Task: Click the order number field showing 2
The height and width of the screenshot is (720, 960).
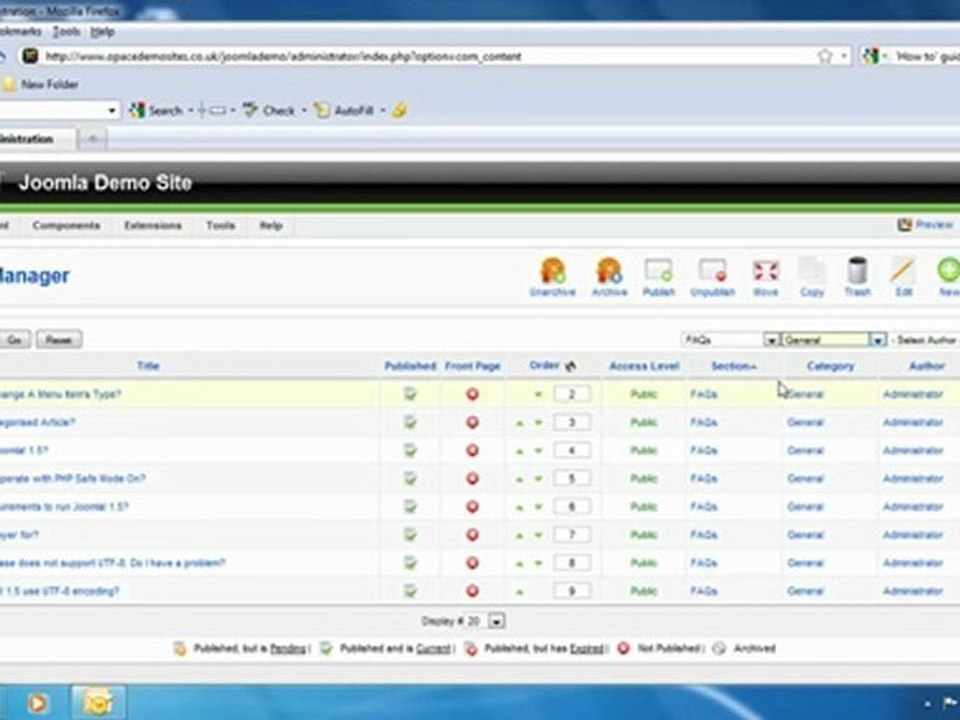Action: point(572,394)
